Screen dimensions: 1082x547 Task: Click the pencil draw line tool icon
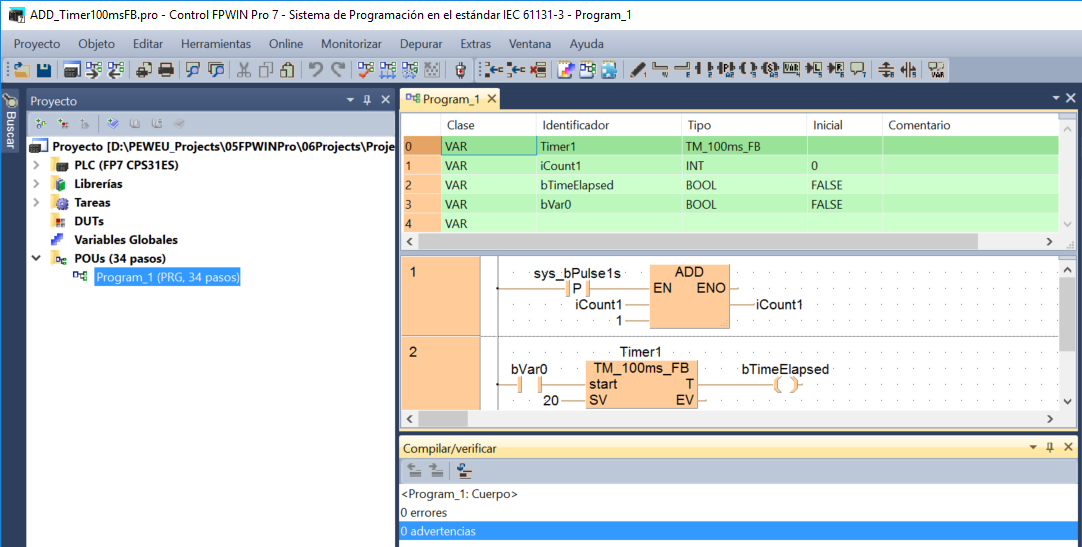coord(638,70)
